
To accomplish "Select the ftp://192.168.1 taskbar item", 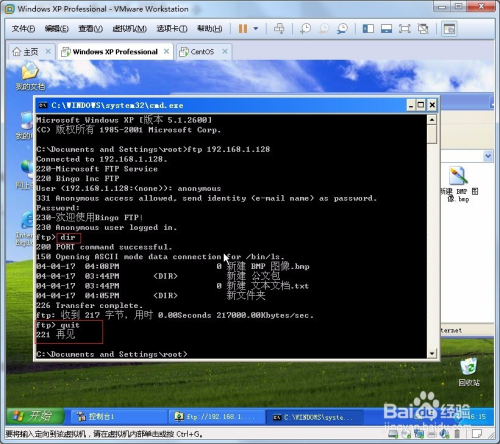I will click(x=217, y=416).
